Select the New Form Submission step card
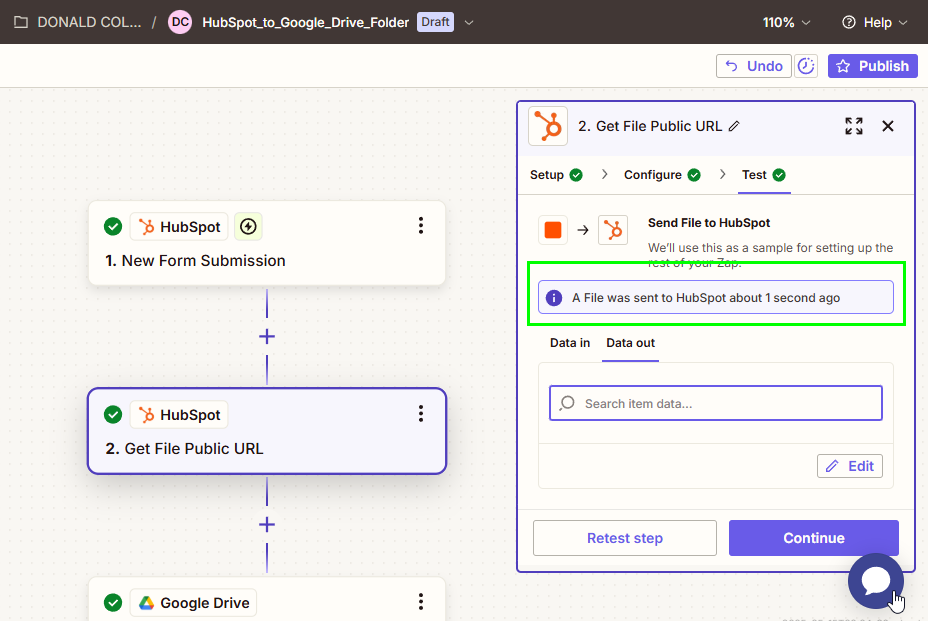The width and height of the screenshot is (928, 621). click(267, 243)
